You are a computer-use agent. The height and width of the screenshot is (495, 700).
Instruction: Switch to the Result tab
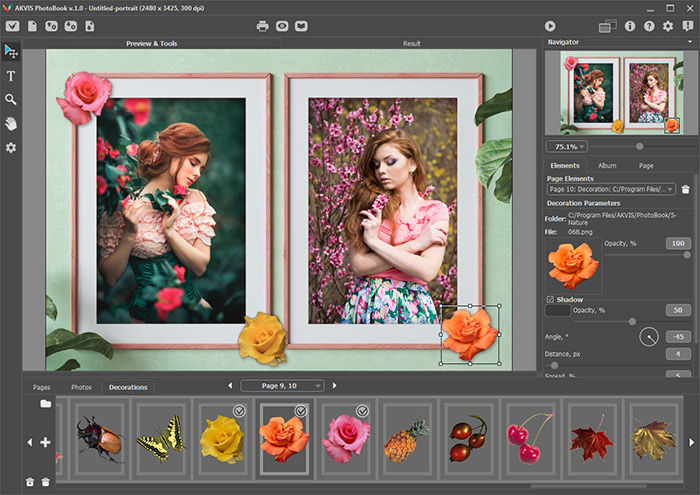point(412,43)
